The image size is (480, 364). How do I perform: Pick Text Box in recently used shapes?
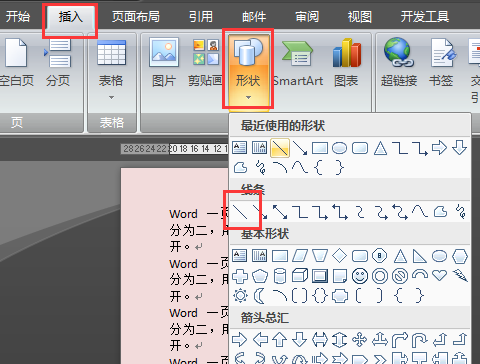[240, 148]
